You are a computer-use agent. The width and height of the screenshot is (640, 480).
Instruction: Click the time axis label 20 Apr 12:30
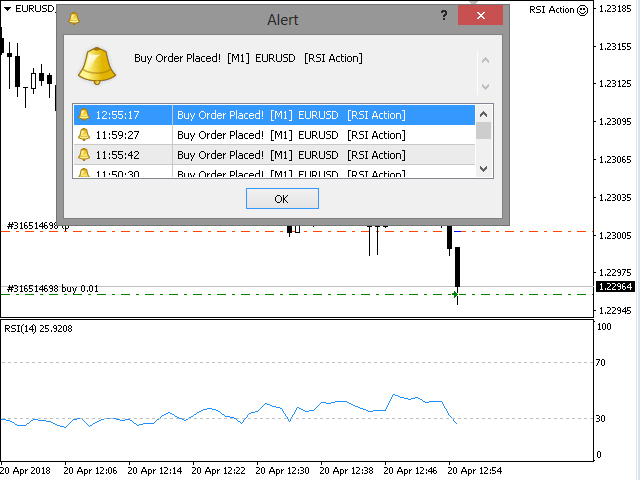(x=282, y=471)
